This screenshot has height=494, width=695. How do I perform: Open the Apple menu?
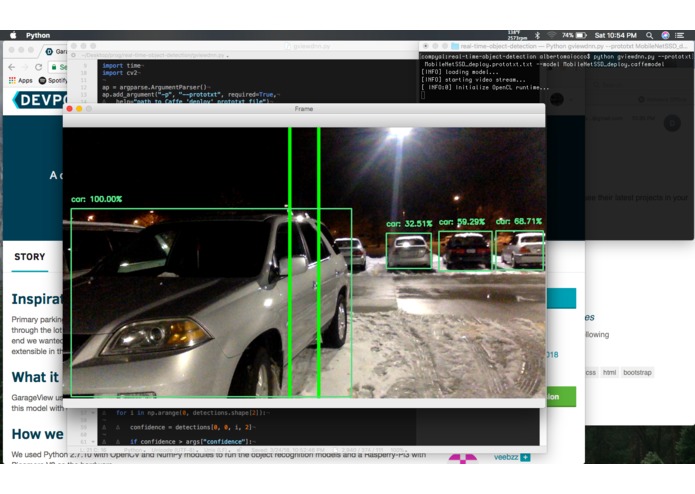13,35
